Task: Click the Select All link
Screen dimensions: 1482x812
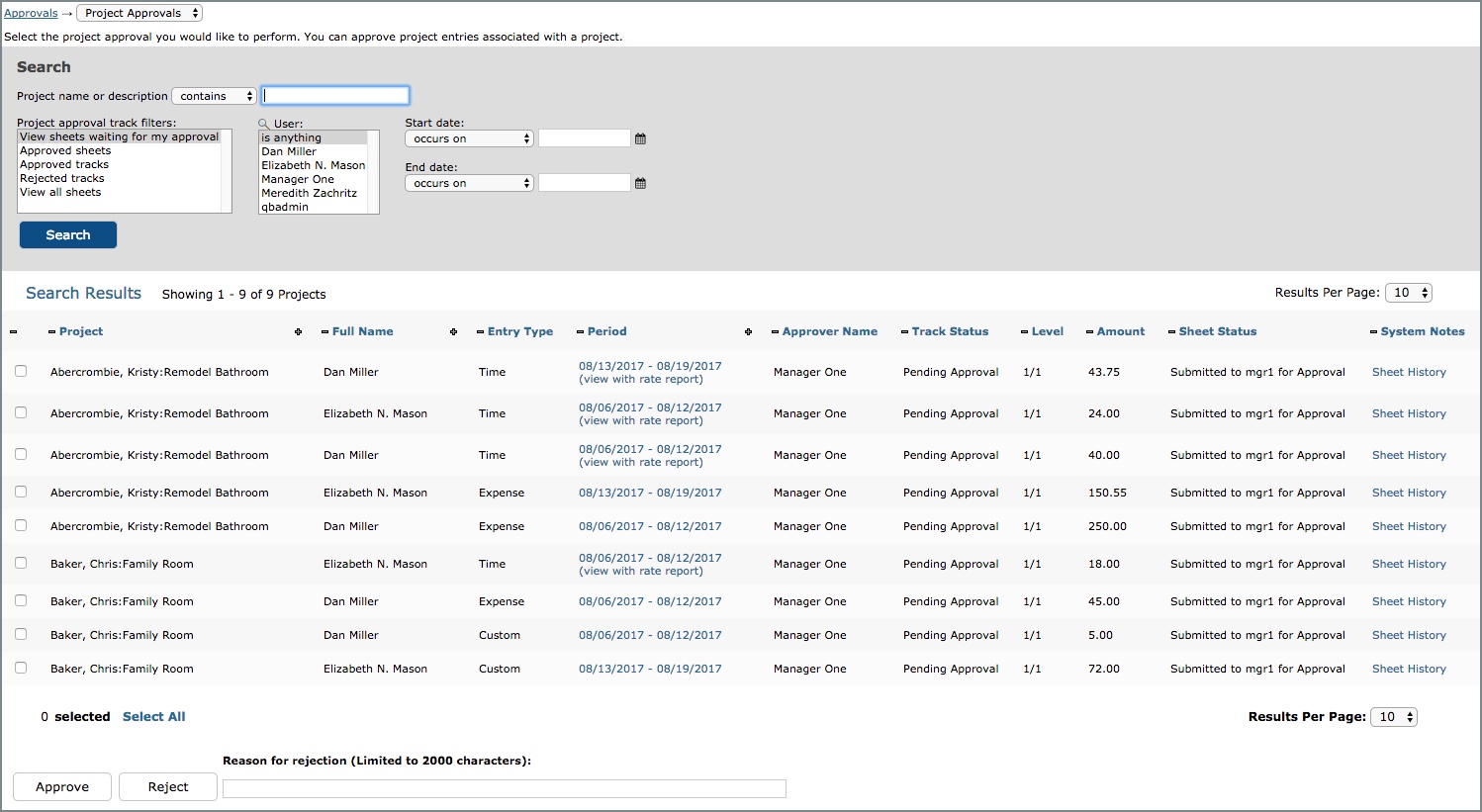Action: coord(154,717)
